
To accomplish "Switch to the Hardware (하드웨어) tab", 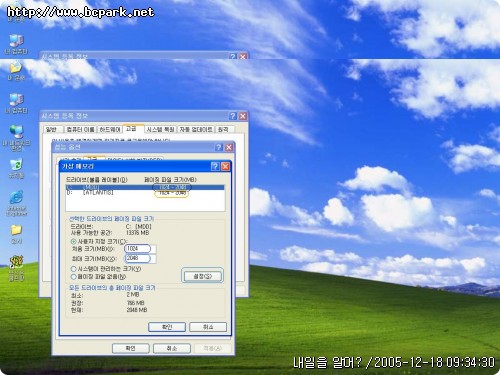I will pos(110,129).
